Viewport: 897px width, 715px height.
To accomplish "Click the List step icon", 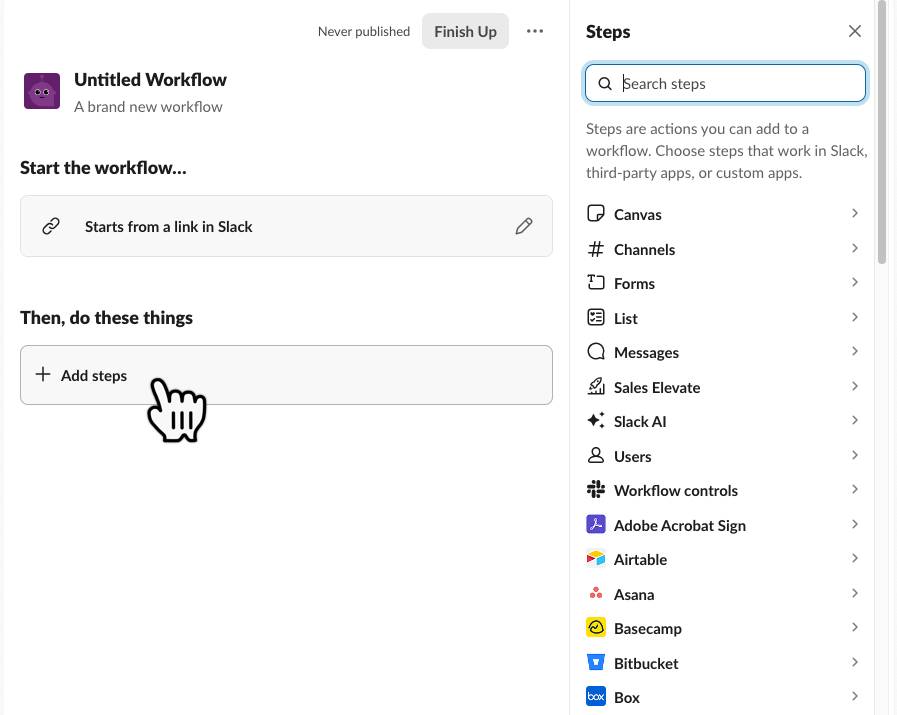I will 596,317.
